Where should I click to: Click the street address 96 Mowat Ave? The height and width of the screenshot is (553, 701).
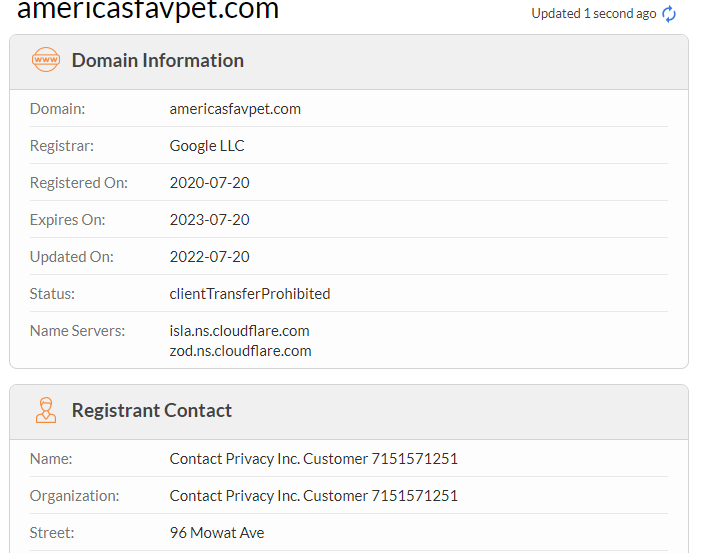click(217, 533)
